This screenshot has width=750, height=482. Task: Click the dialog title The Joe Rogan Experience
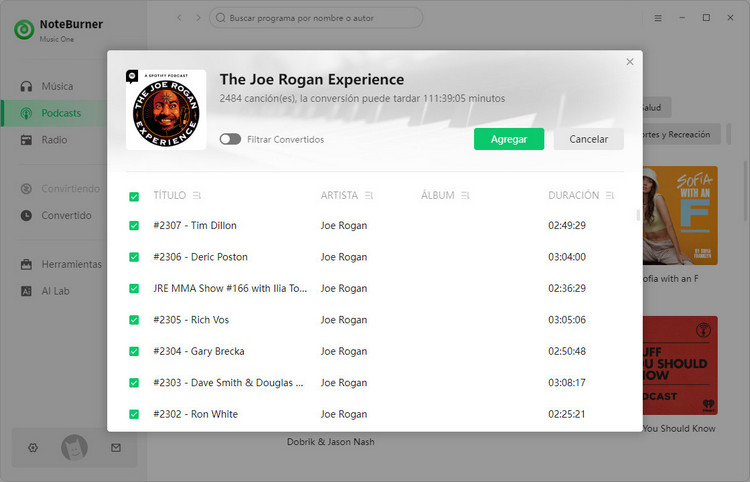(312, 79)
